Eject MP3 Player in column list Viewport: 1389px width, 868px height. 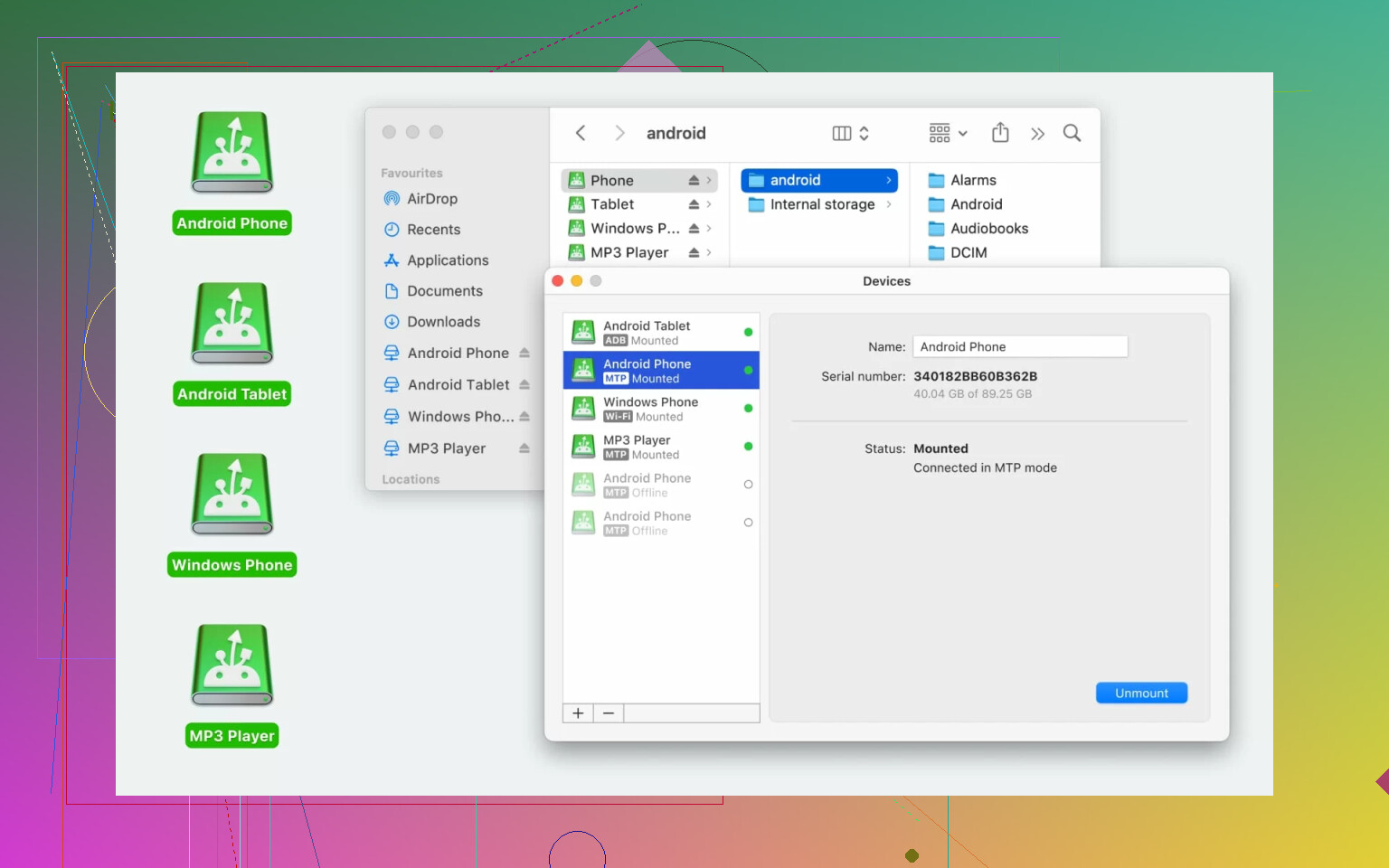tap(694, 252)
